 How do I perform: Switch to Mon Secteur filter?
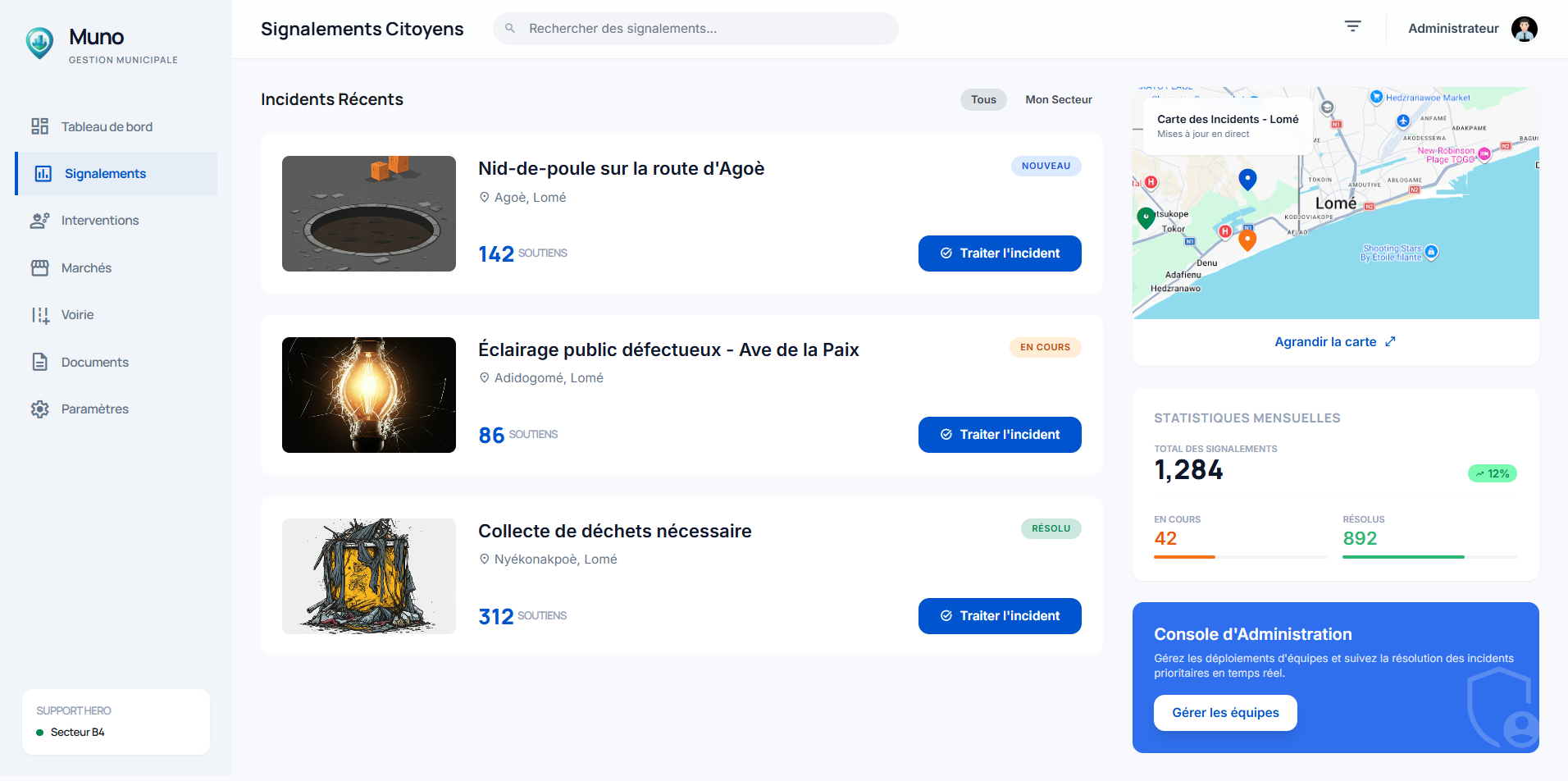(x=1058, y=100)
